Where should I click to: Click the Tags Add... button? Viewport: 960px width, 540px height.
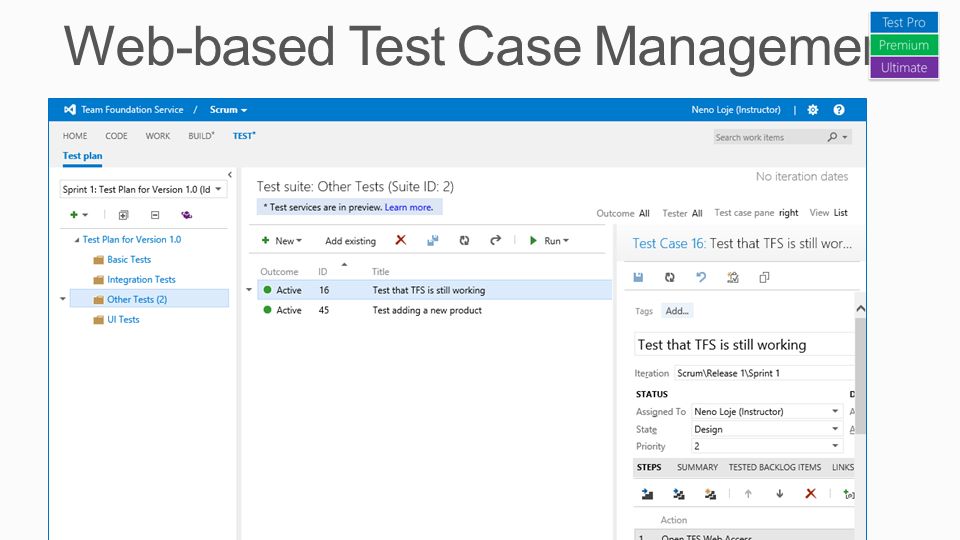[677, 311]
